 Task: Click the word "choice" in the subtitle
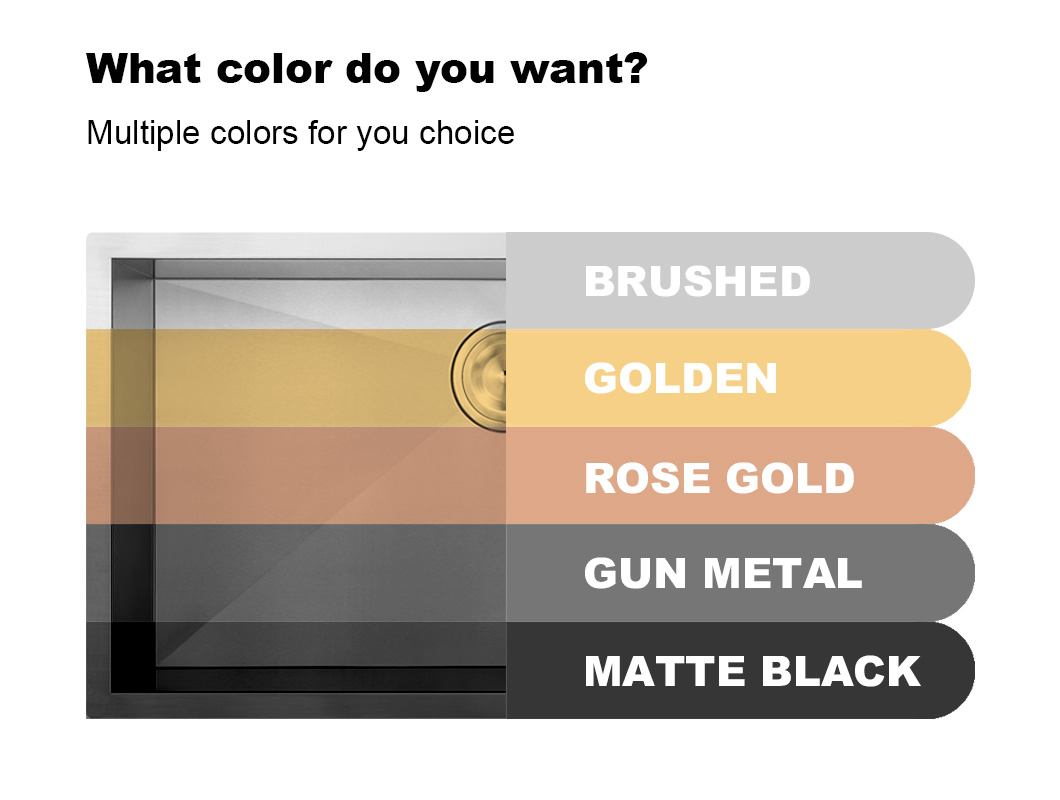tap(467, 132)
